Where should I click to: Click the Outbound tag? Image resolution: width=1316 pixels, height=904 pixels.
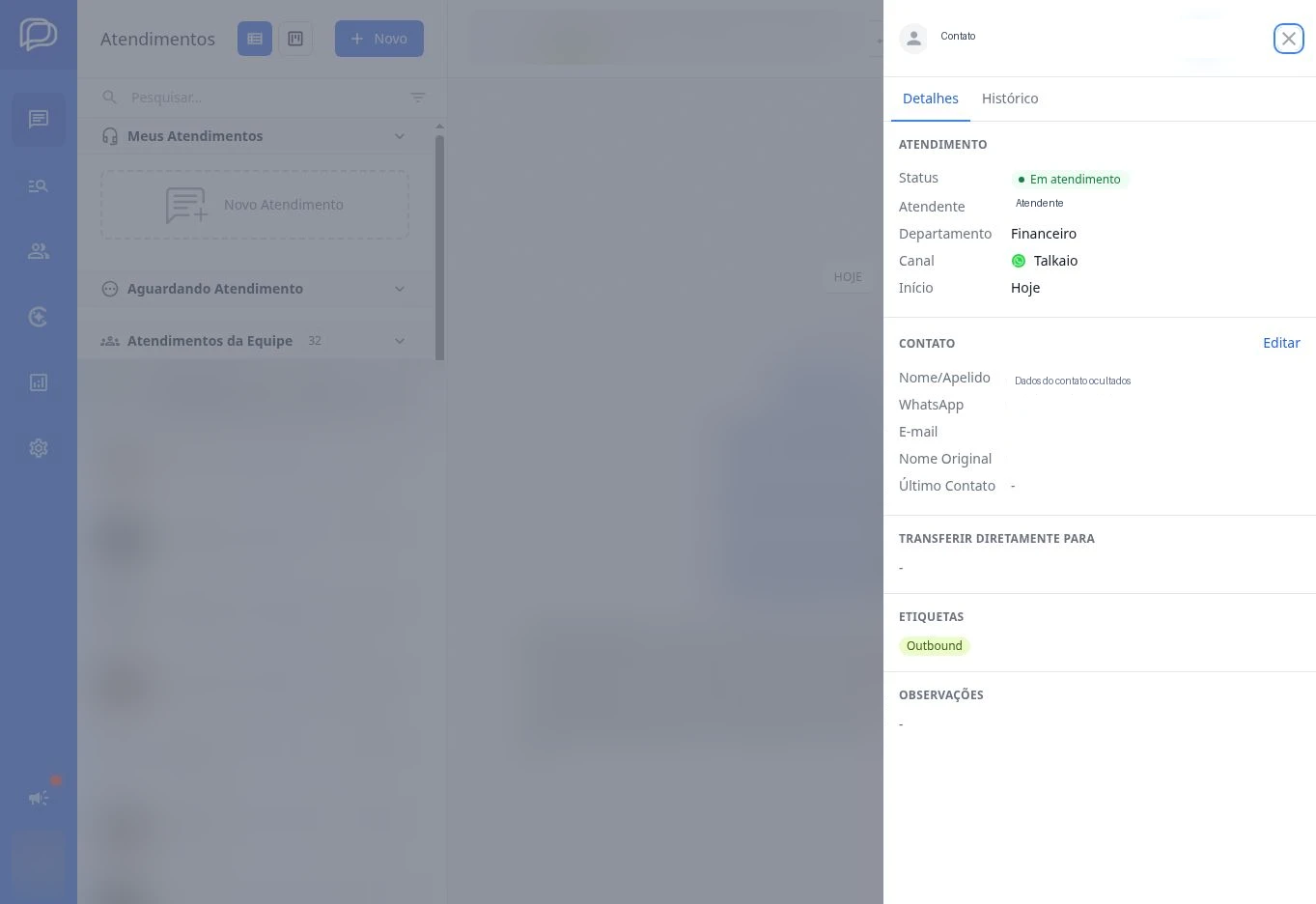pyautogui.click(x=935, y=646)
